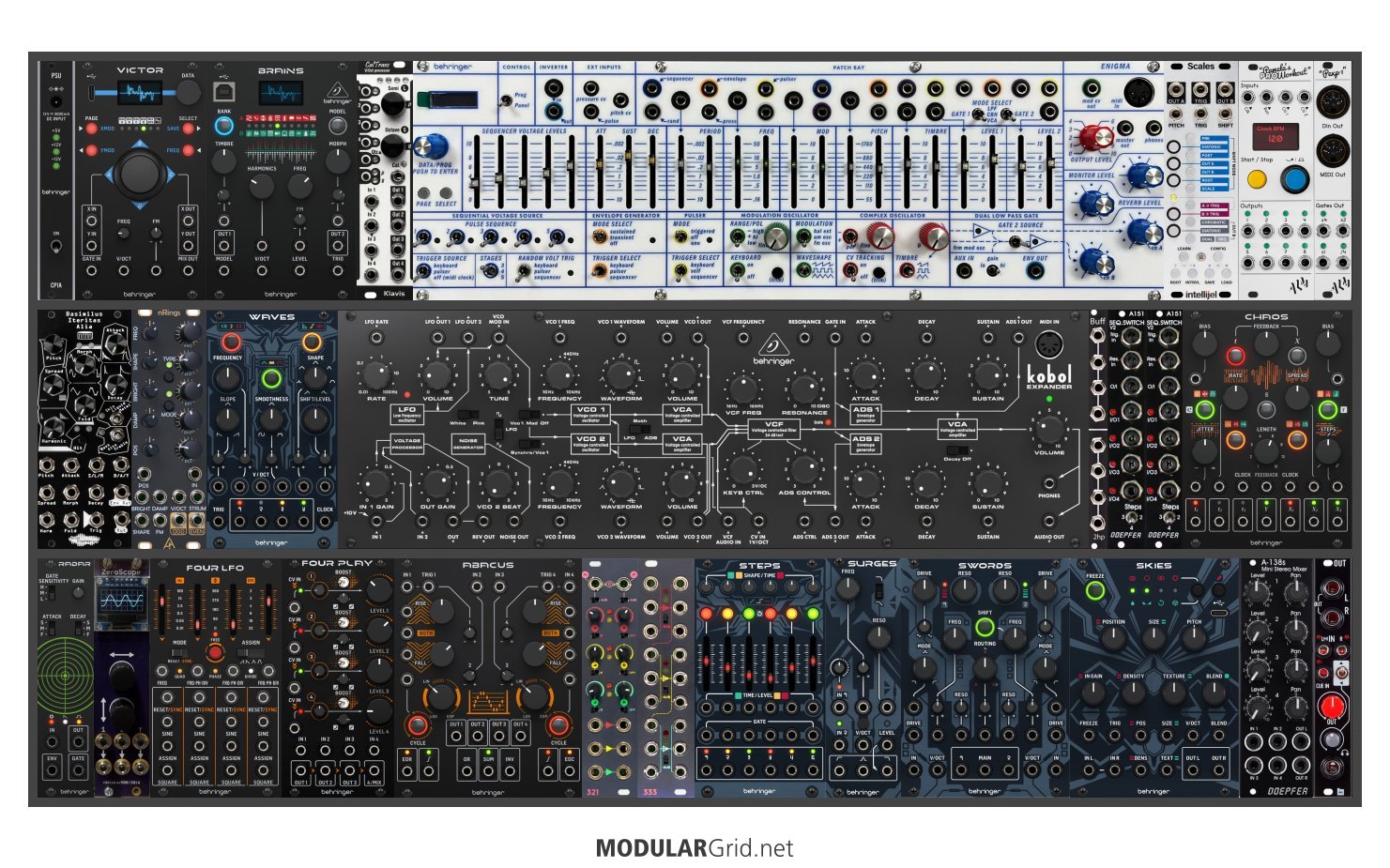This screenshot has width=1390, height=868.
Task: Click the Chaos red RATE knob
Action: (1235, 357)
